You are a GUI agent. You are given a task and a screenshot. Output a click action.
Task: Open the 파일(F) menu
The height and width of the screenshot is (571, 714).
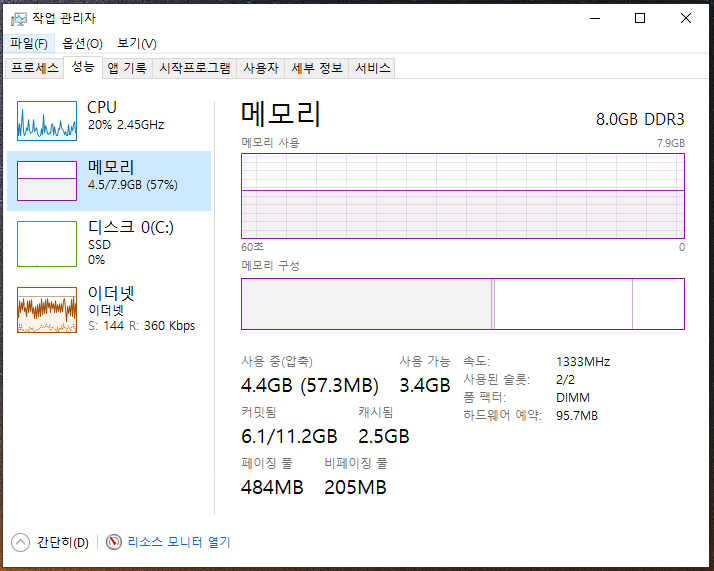[x=29, y=44]
